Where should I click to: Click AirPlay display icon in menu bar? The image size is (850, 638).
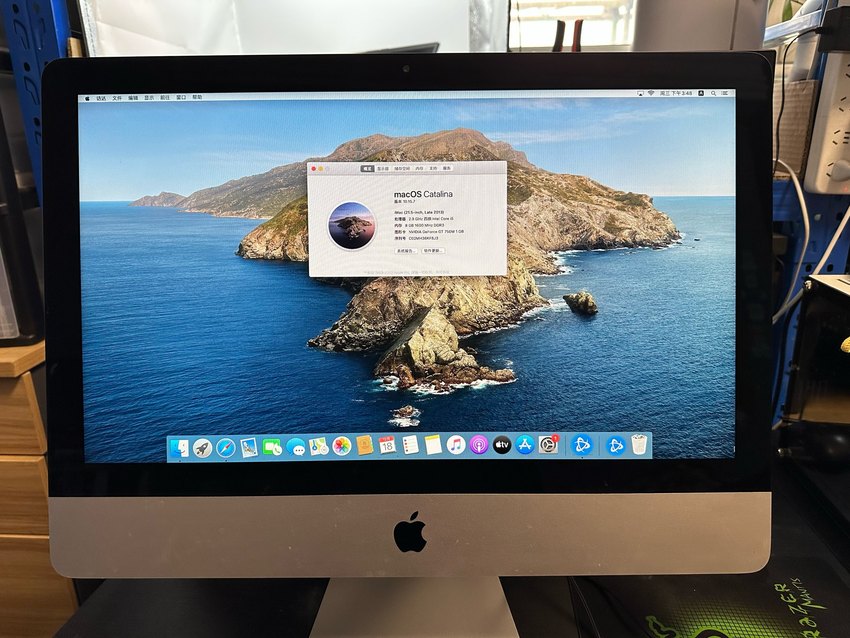click(640, 93)
